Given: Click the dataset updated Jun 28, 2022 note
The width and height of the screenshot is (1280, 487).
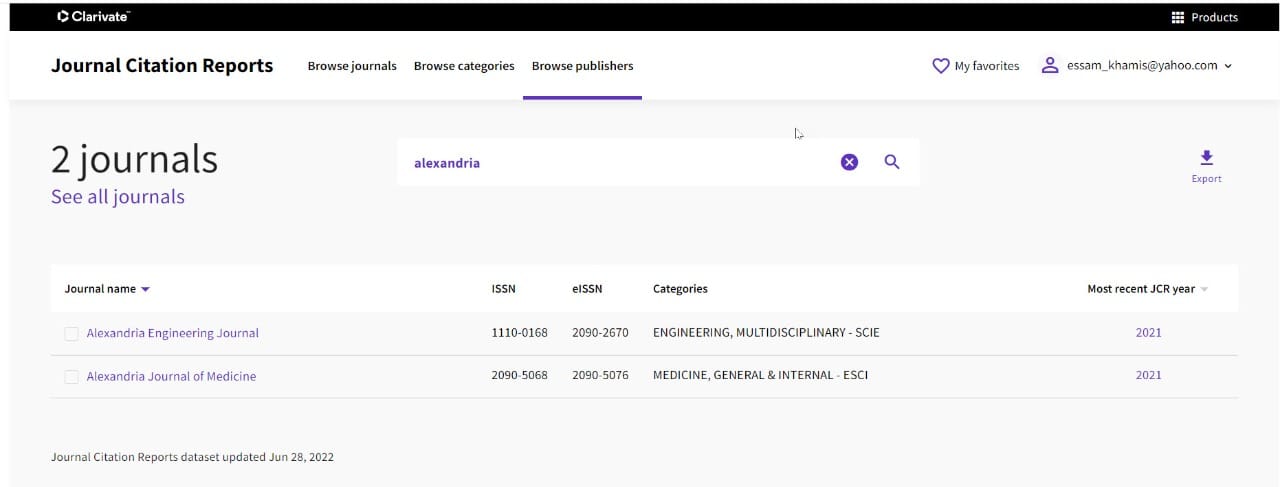Looking at the screenshot, I should (192, 457).
